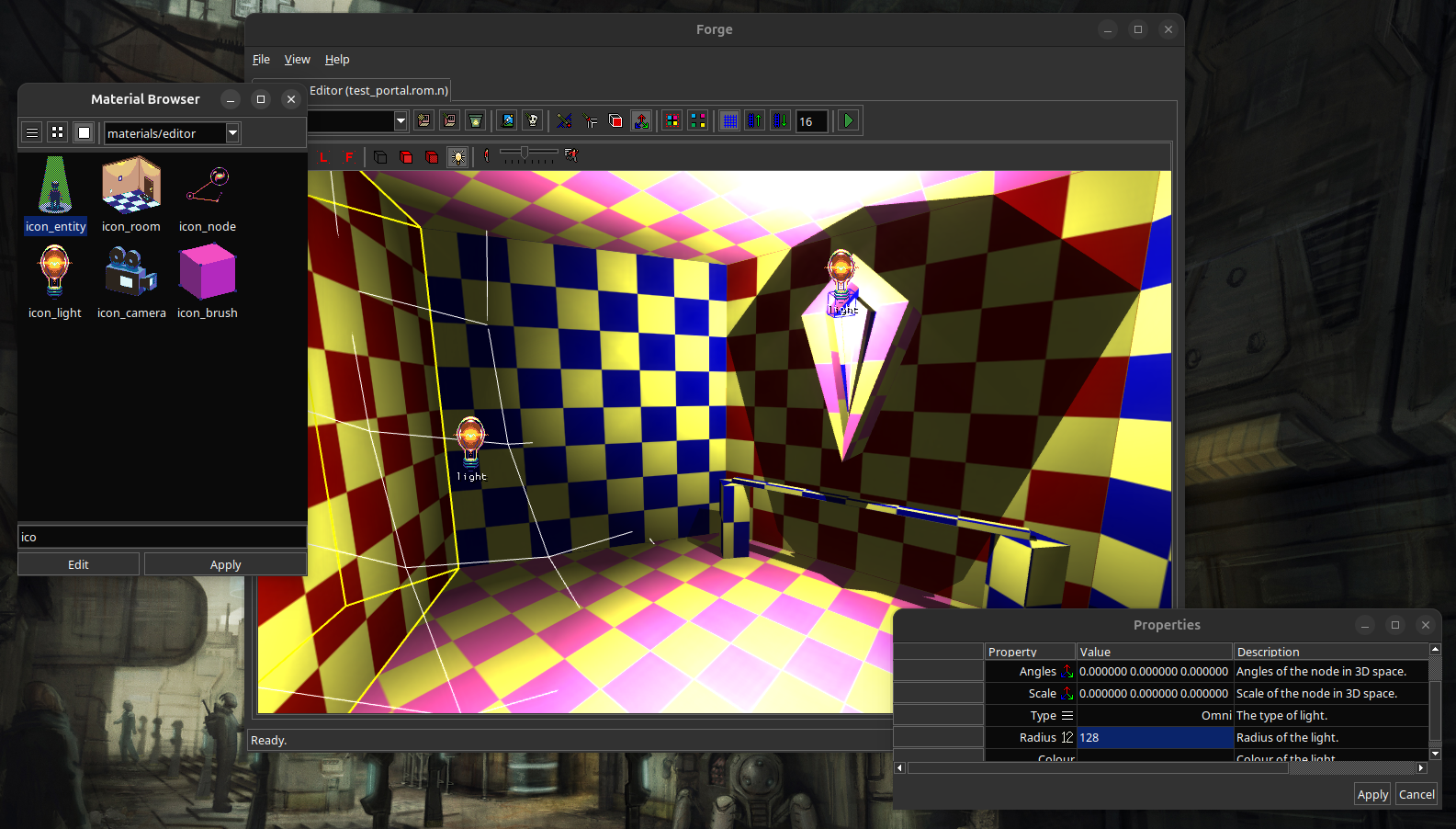Adjust the viewport toolbar slider handle

525,153
